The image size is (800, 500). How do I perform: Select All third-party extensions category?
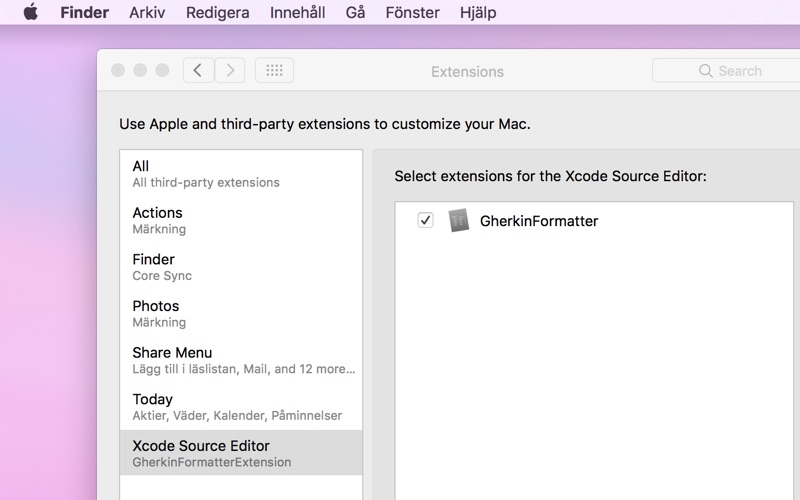241,173
